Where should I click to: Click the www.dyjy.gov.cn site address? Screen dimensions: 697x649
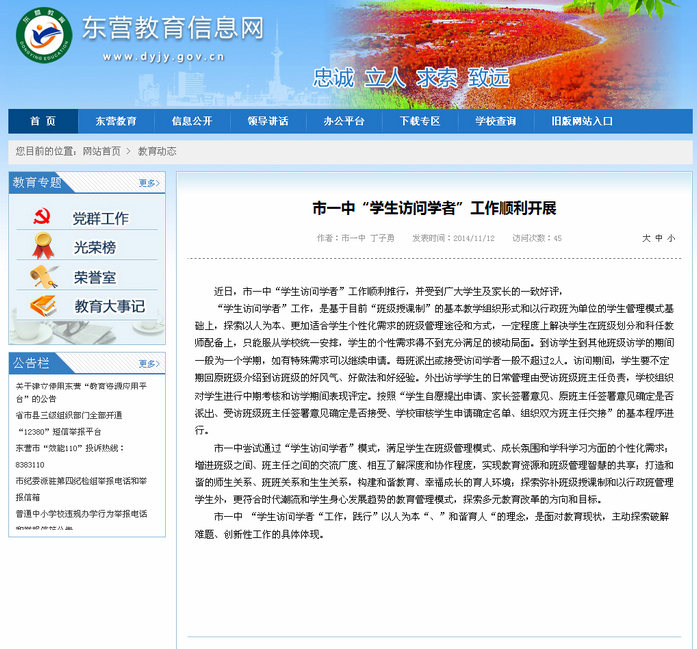[164, 57]
